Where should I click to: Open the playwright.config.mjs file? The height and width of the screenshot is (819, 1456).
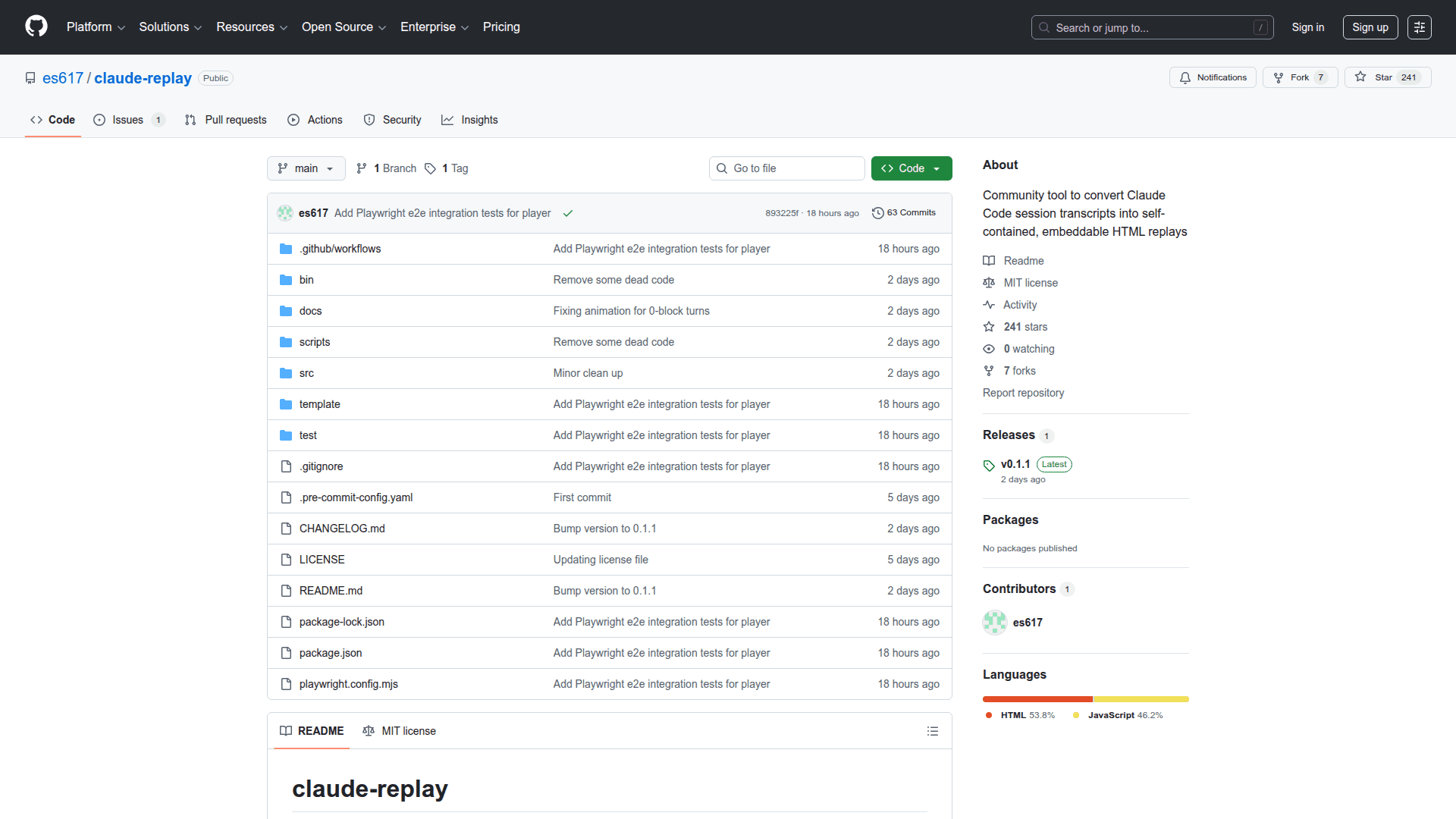click(348, 684)
